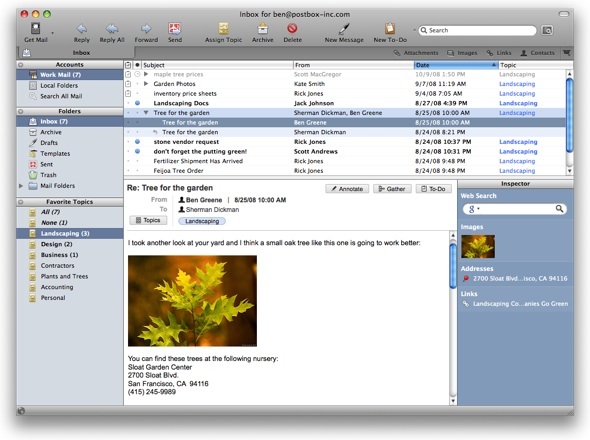This screenshot has width=590, height=440.
Task: Click the Reply All arrows icon
Action: point(112,29)
